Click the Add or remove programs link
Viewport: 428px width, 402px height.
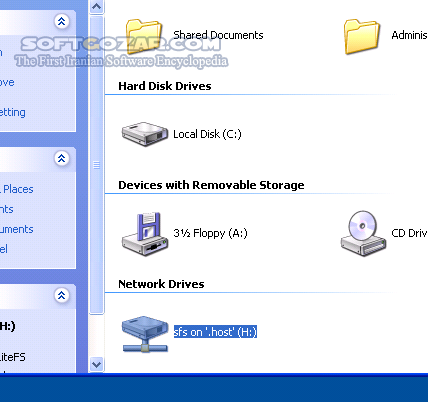click(7, 82)
